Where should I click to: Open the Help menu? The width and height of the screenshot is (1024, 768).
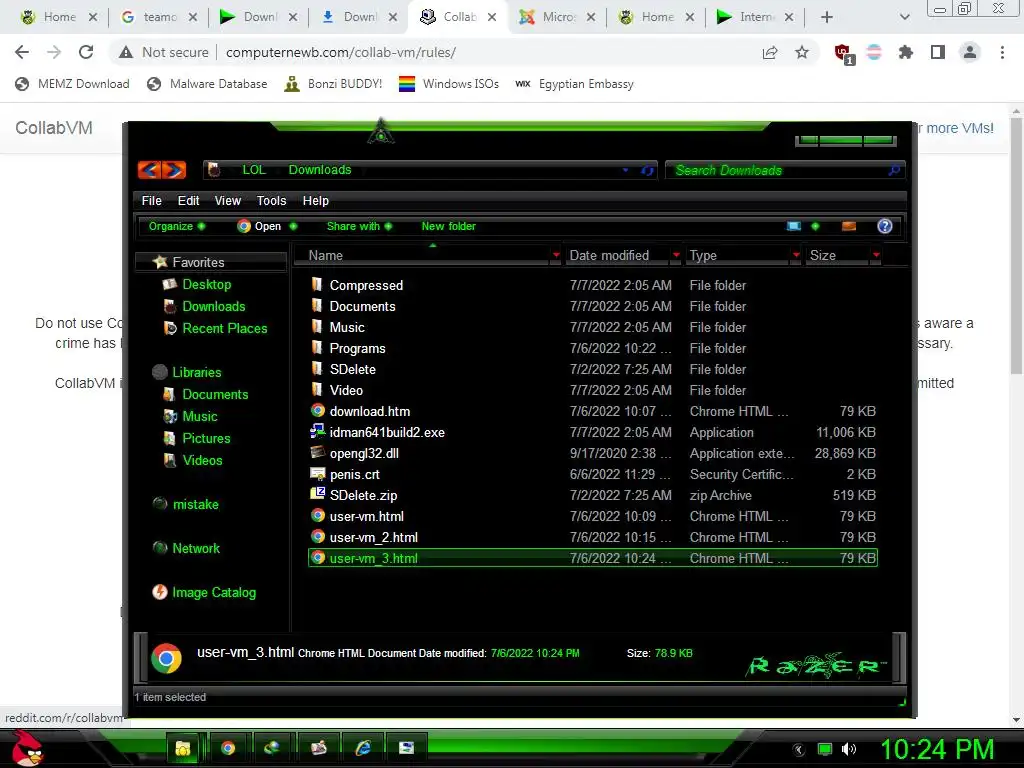pyautogui.click(x=315, y=200)
